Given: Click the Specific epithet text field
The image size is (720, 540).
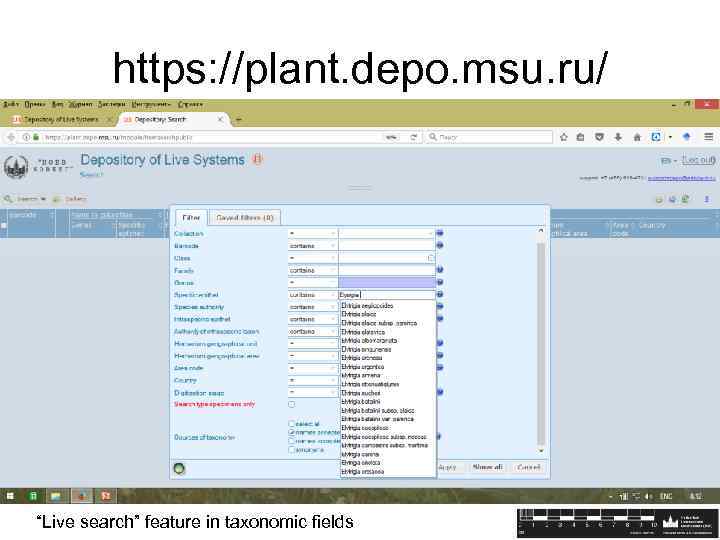Looking at the screenshot, I should pos(387,295).
